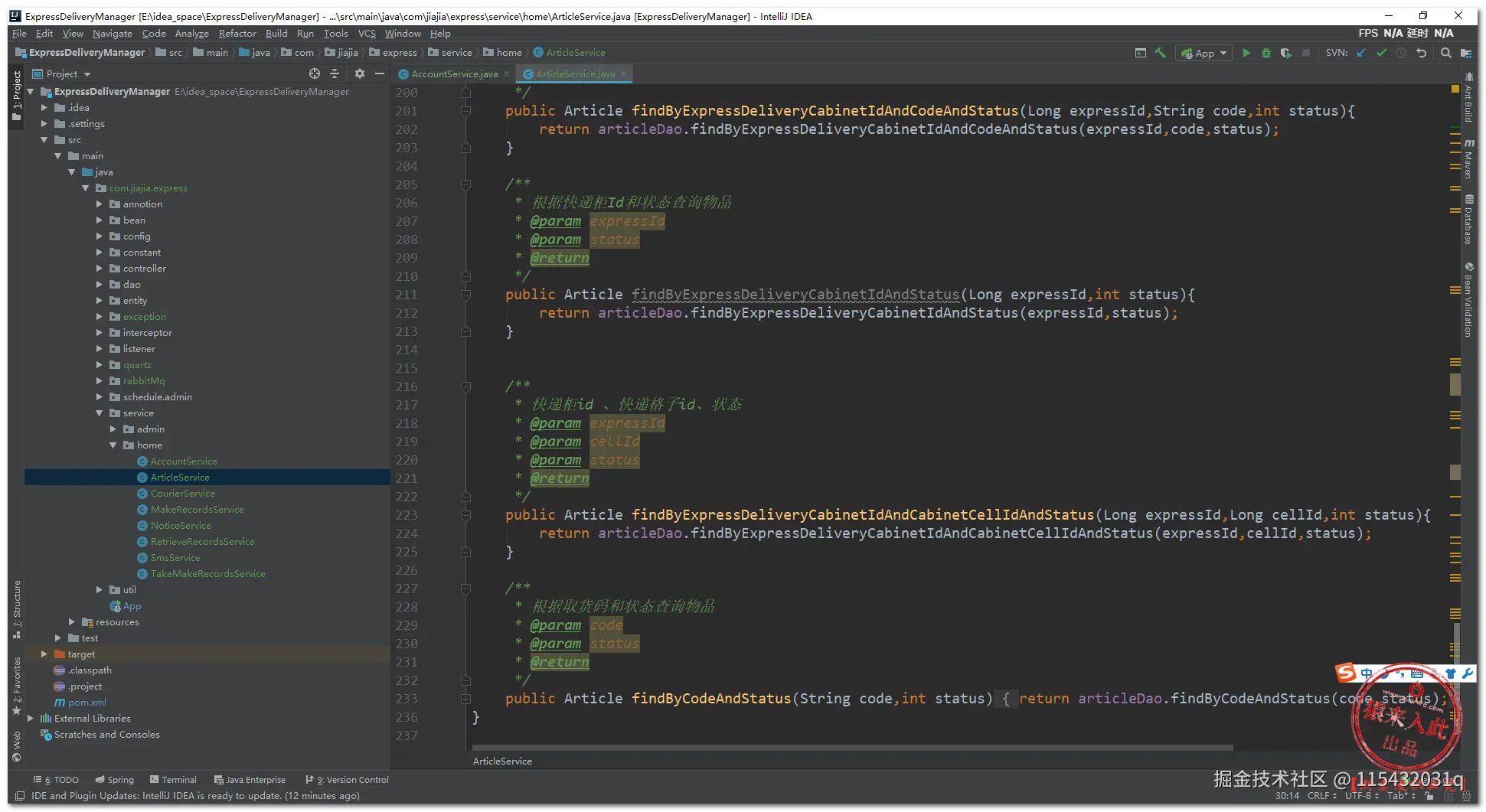Expand the folded method at line 233

[x=465, y=699]
